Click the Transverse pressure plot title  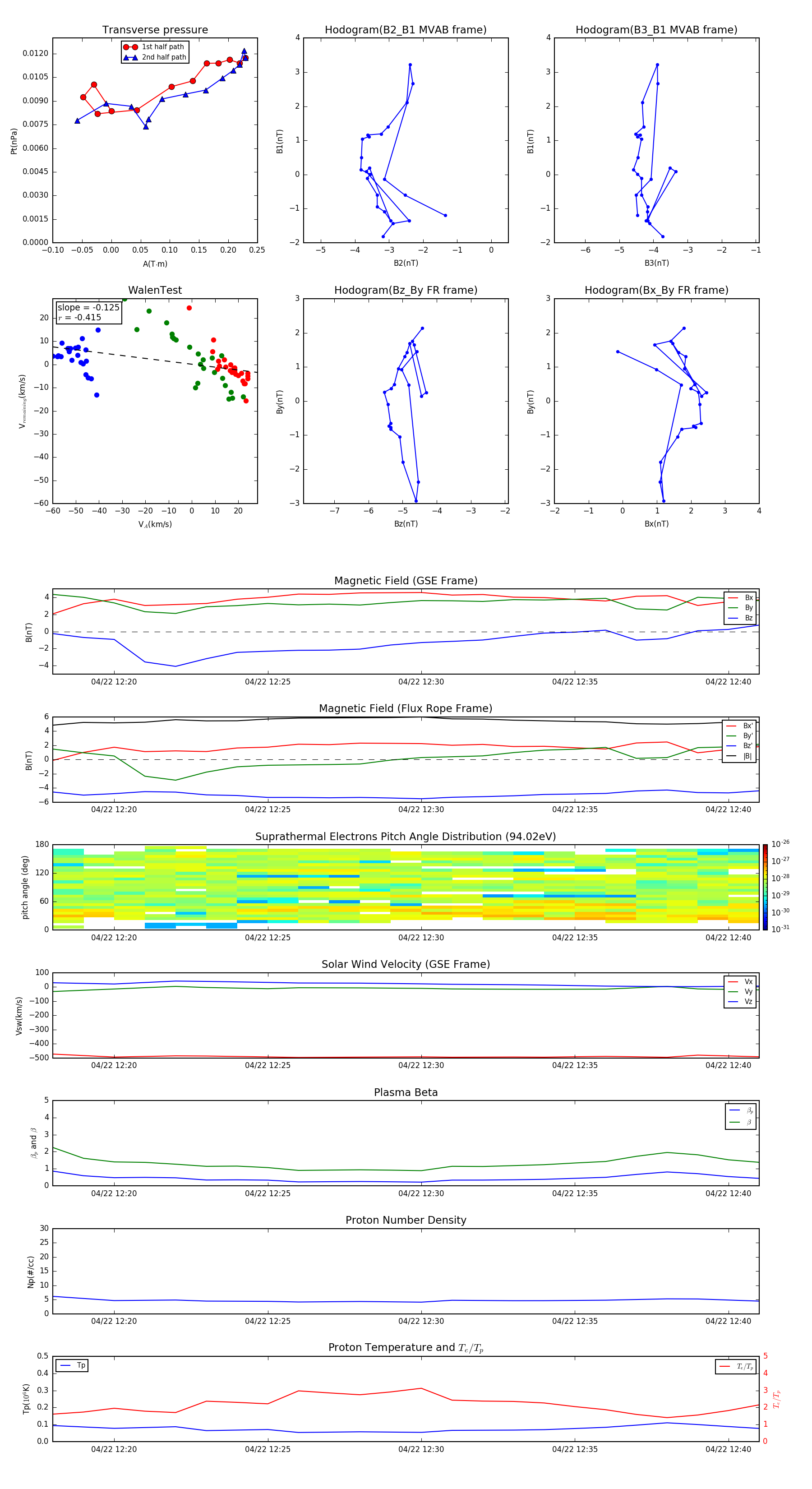155,30
